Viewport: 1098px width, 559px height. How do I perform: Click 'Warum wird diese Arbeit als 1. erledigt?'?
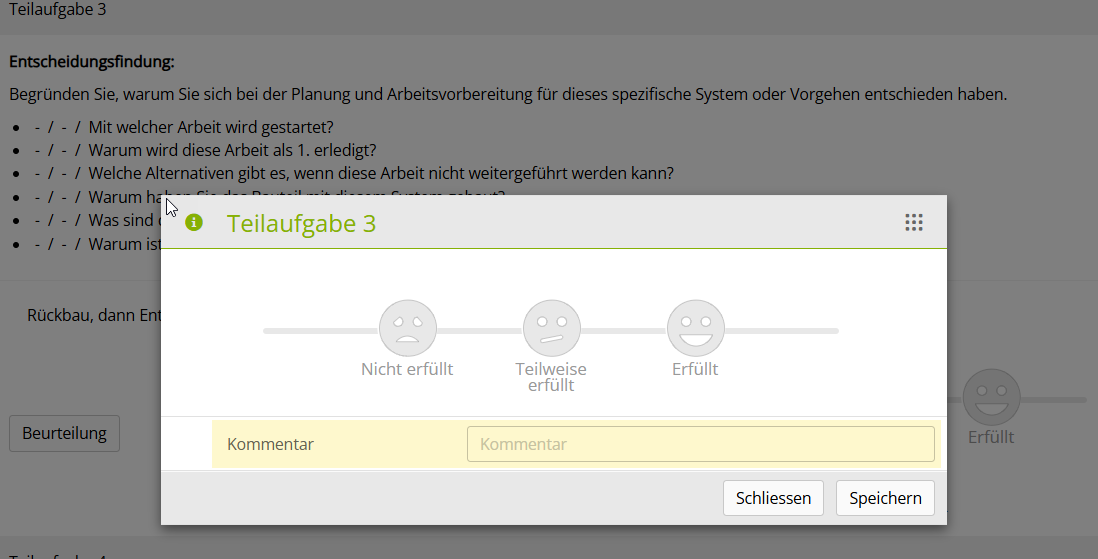(232, 150)
